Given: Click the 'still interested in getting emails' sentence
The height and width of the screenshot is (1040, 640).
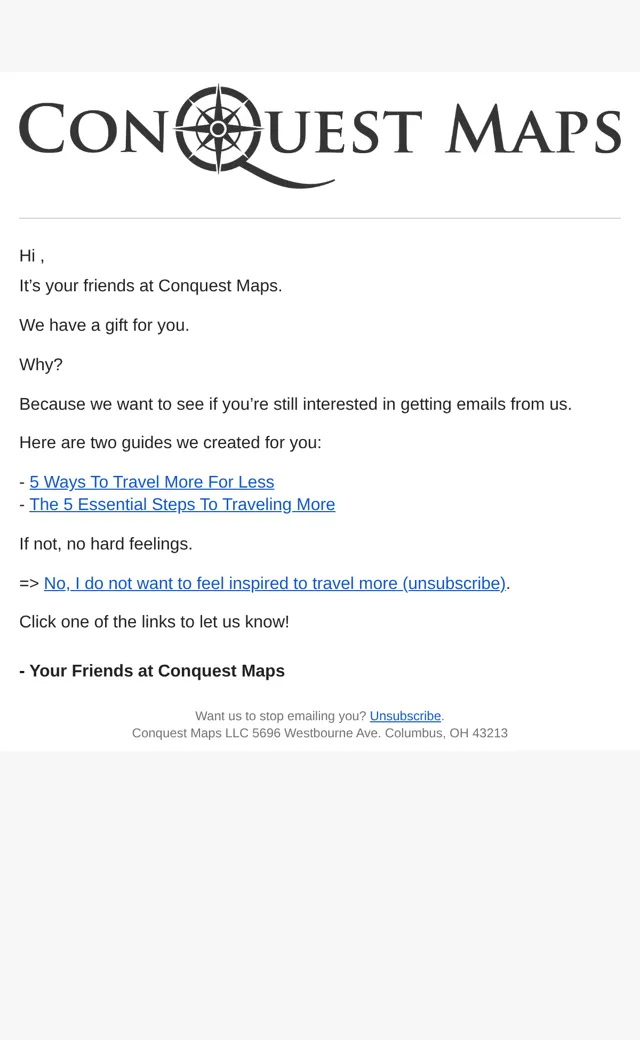Looking at the screenshot, I should tap(295, 405).
